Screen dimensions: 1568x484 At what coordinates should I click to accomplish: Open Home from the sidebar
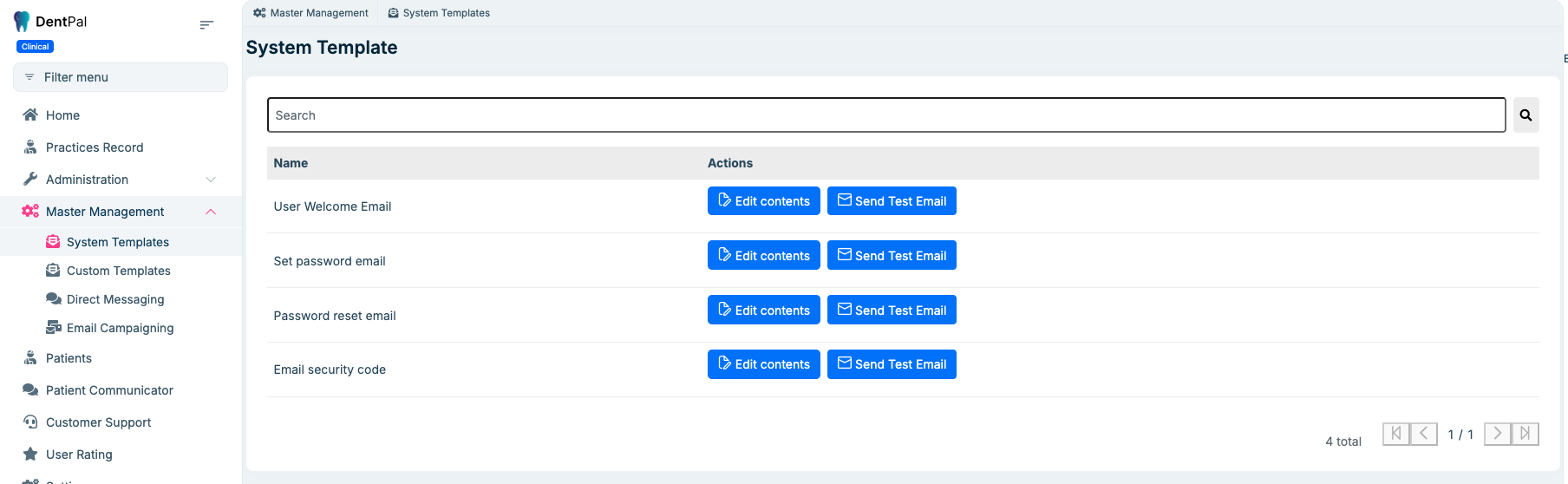pos(62,115)
